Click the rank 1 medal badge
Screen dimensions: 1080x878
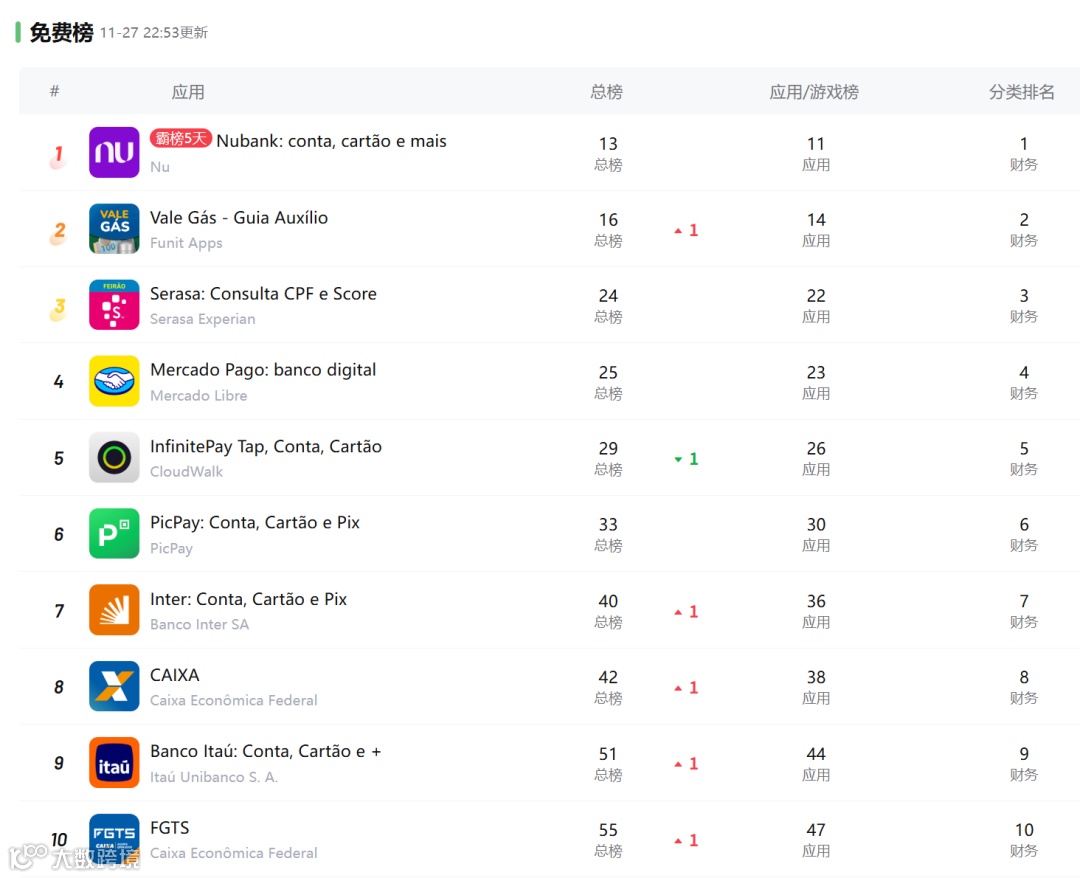(x=58, y=156)
